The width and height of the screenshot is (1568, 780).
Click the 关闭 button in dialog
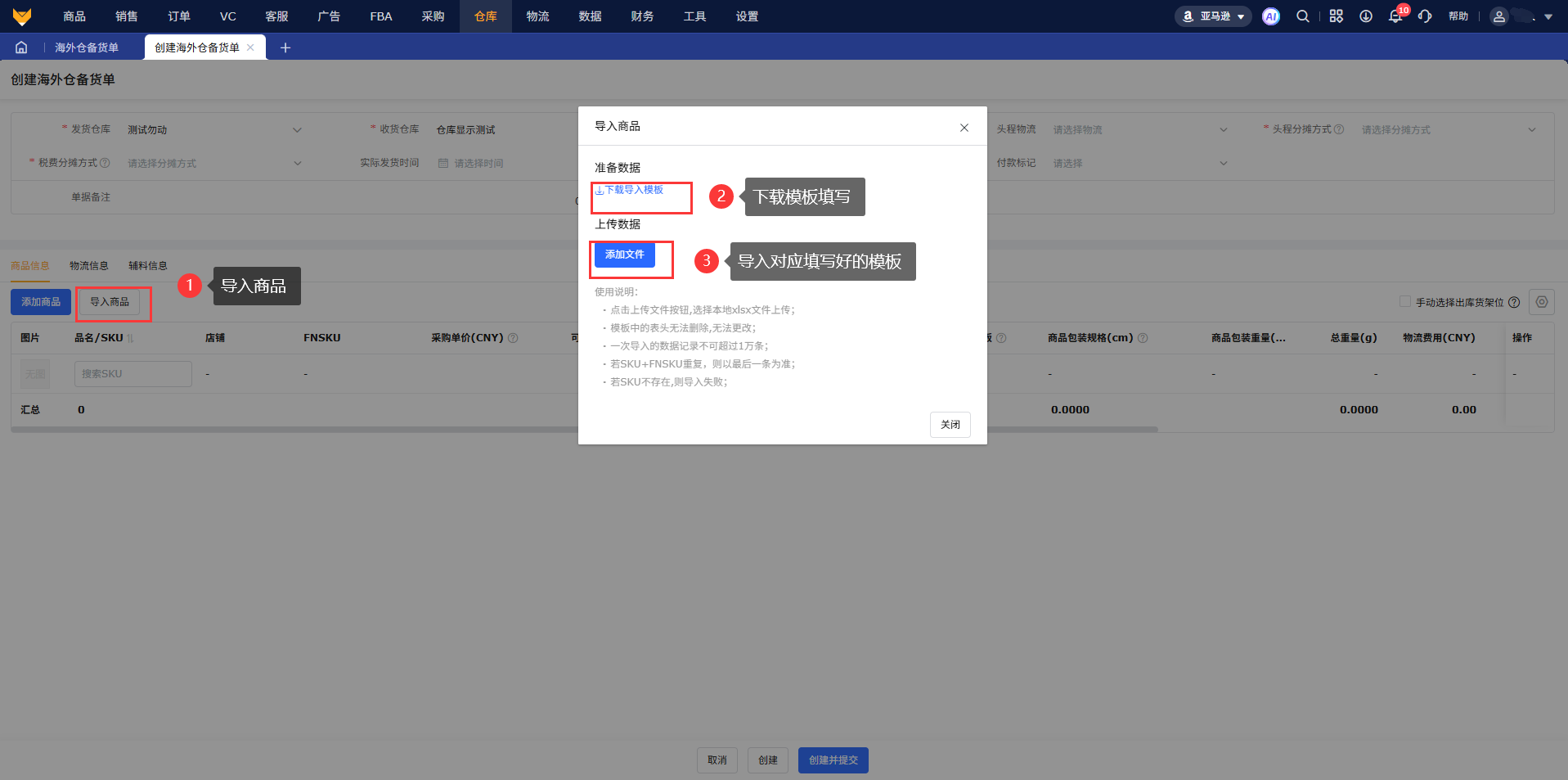click(950, 425)
